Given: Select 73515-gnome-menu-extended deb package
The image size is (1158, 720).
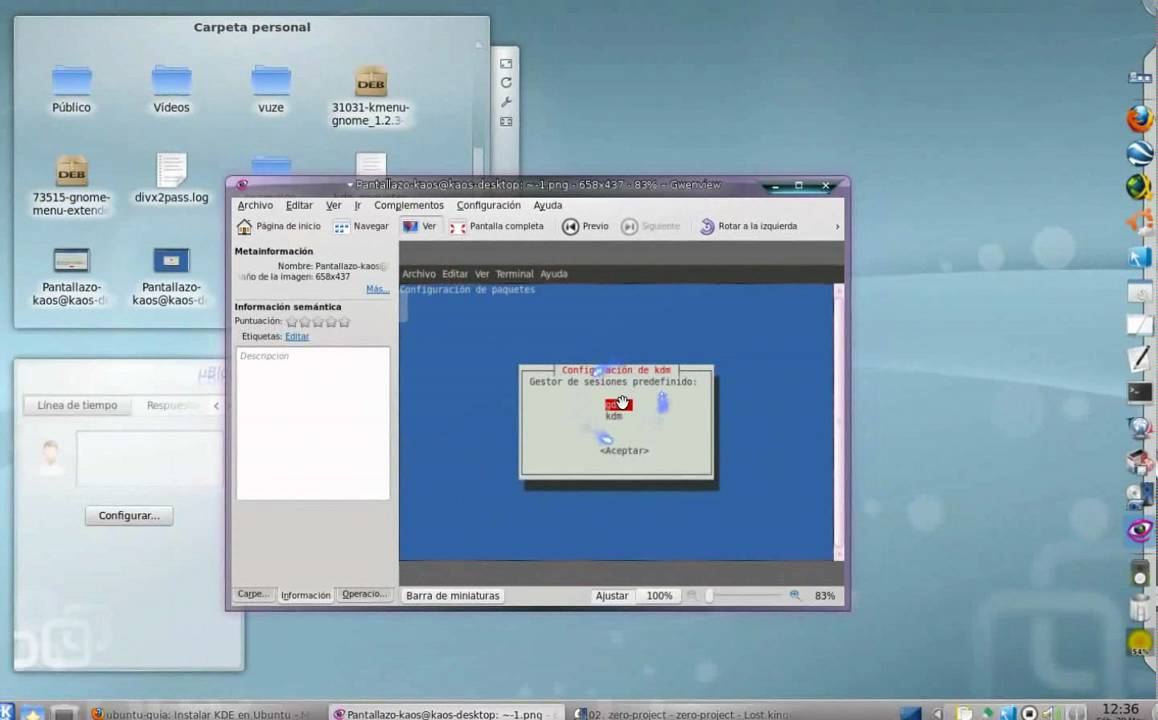Looking at the screenshot, I should click(71, 185).
